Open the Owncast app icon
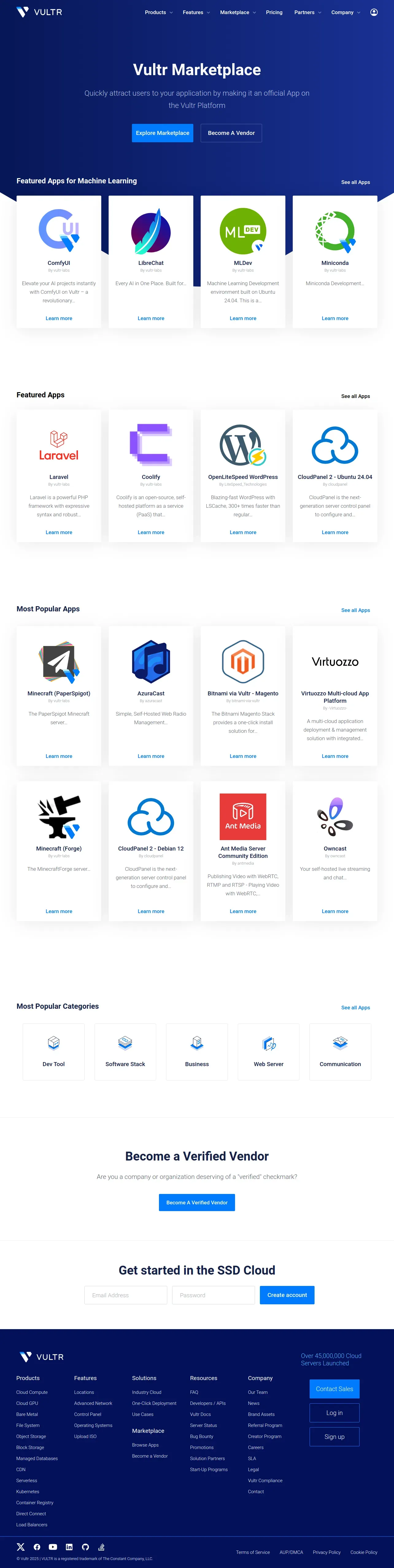This screenshot has height=1568, width=394. tap(335, 817)
